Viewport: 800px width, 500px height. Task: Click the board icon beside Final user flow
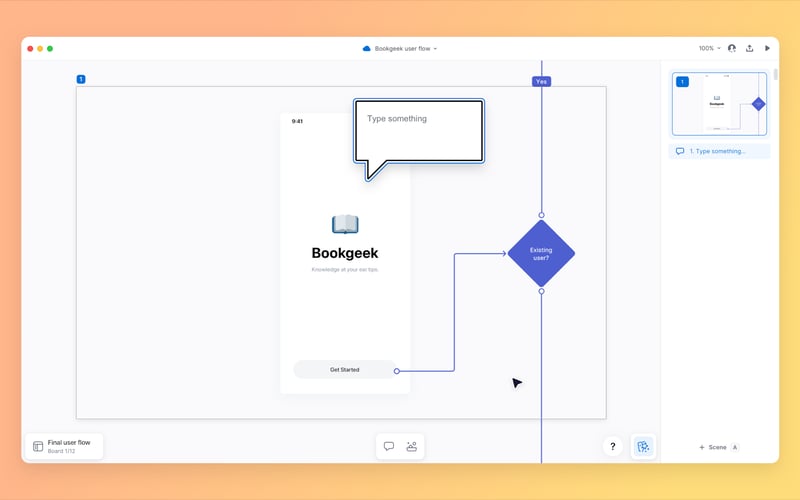point(38,446)
